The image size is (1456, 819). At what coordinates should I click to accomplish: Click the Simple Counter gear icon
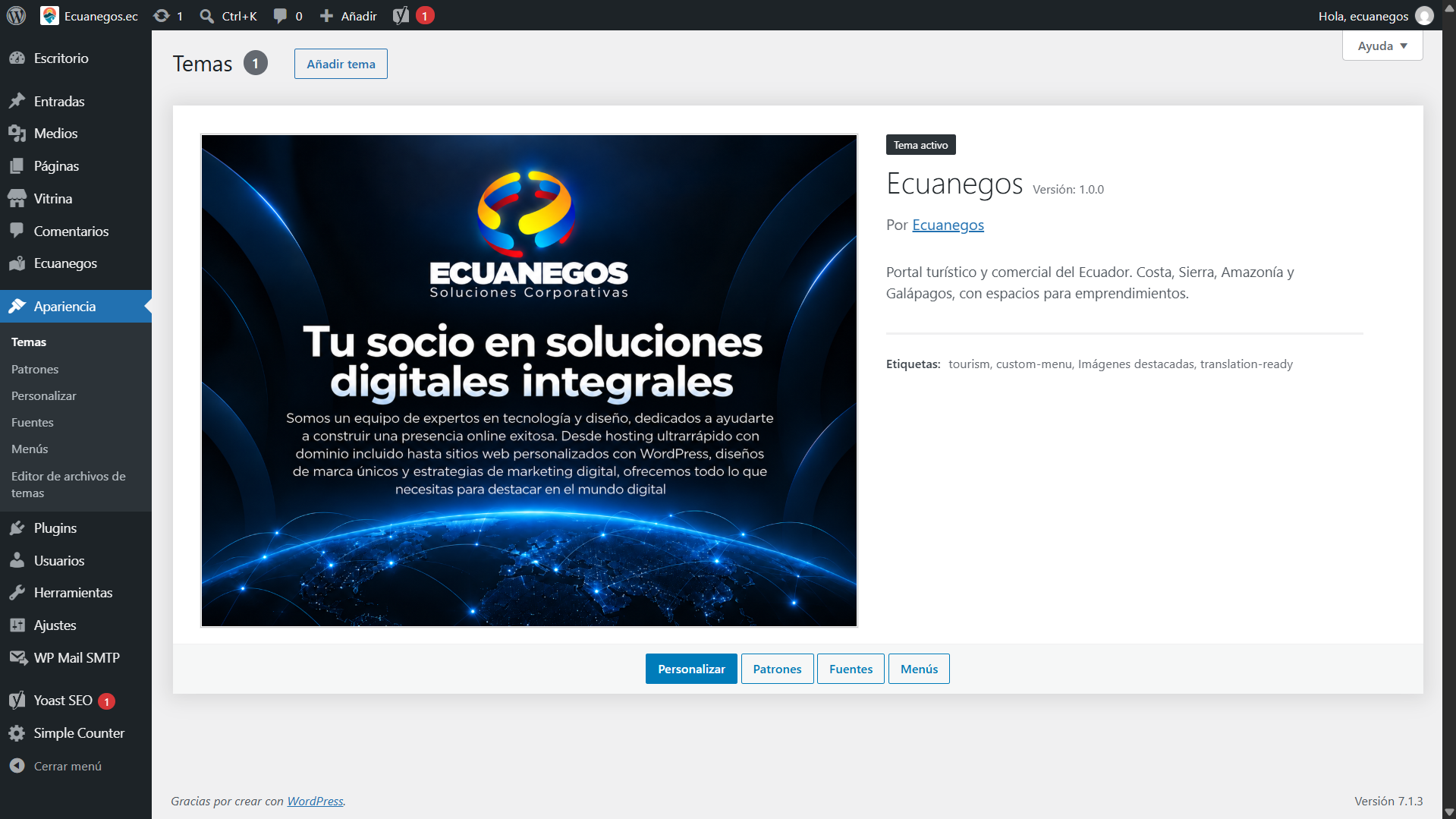pos(17,733)
